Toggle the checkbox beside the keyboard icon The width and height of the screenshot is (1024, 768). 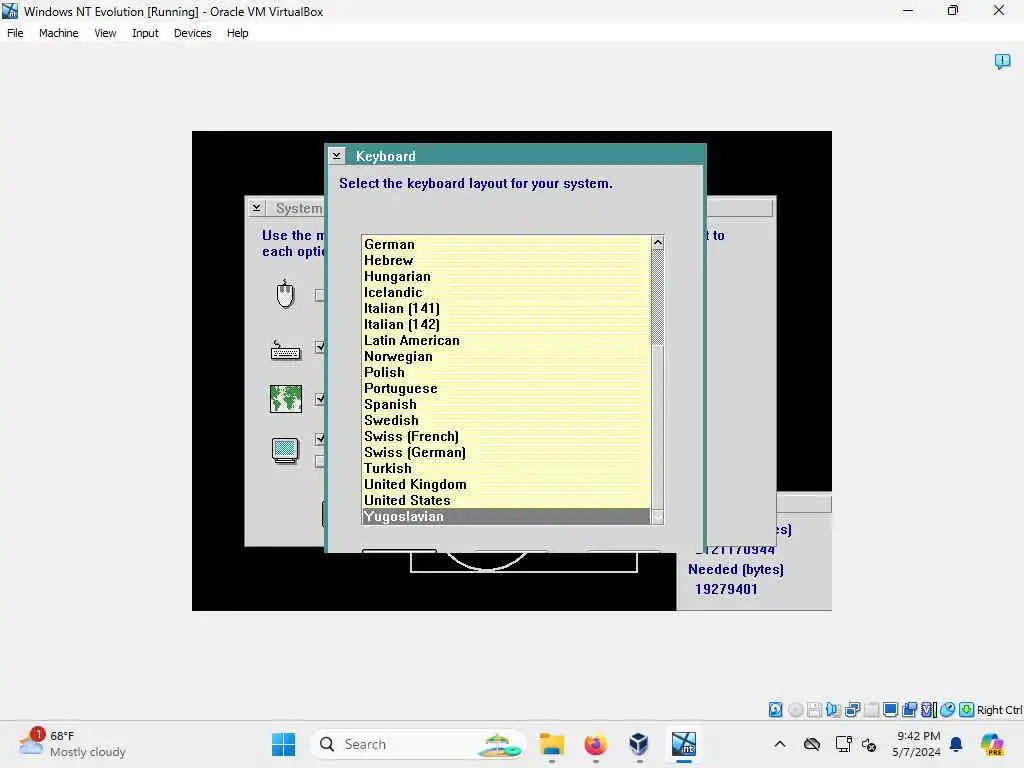[x=319, y=347]
